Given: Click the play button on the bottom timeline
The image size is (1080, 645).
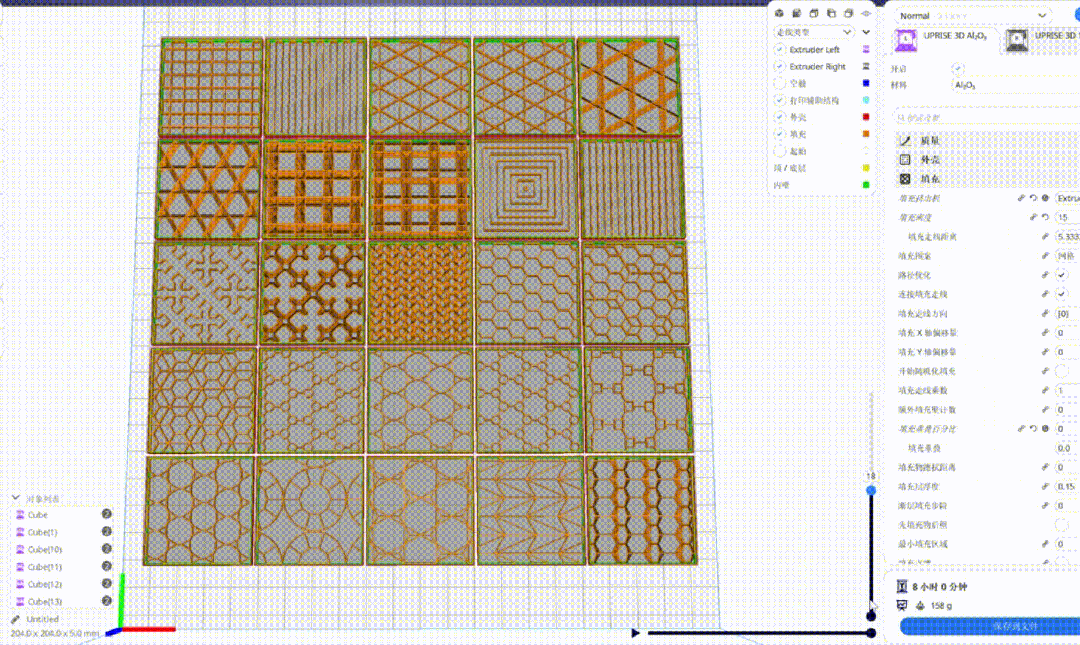Looking at the screenshot, I should 636,631.
